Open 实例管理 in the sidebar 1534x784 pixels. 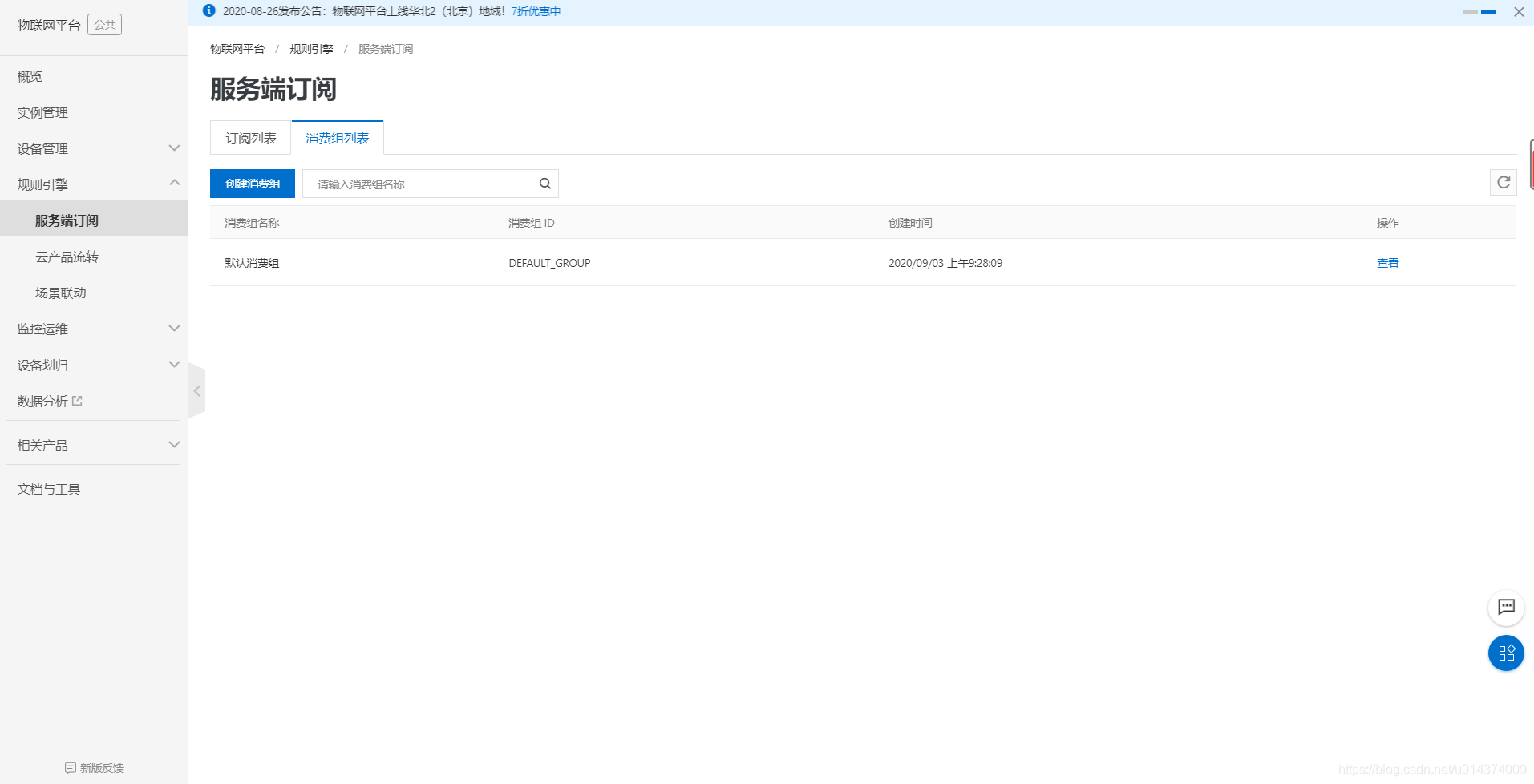[x=42, y=112]
